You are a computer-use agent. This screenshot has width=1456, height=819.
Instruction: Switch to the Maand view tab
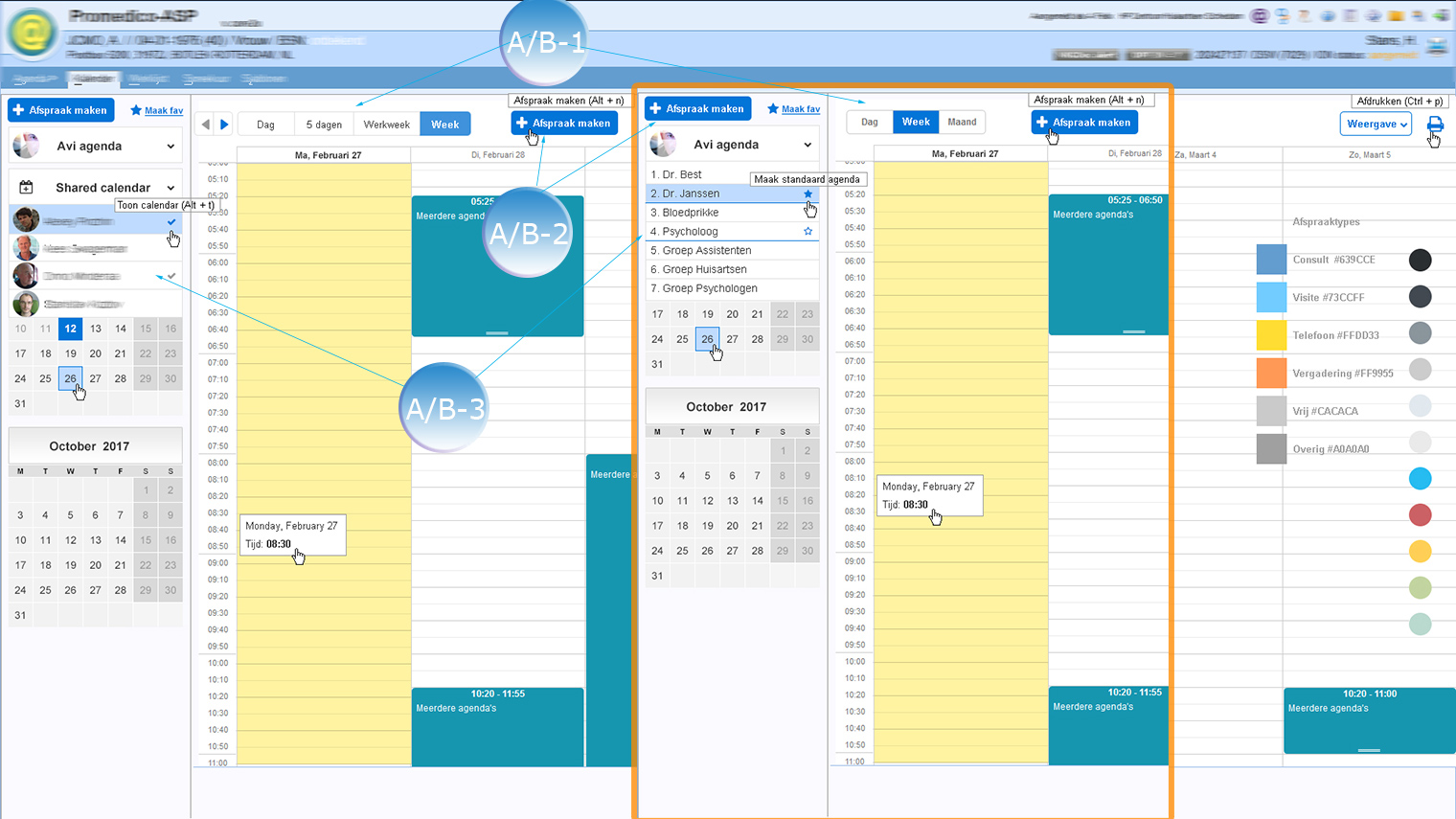pos(962,122)
